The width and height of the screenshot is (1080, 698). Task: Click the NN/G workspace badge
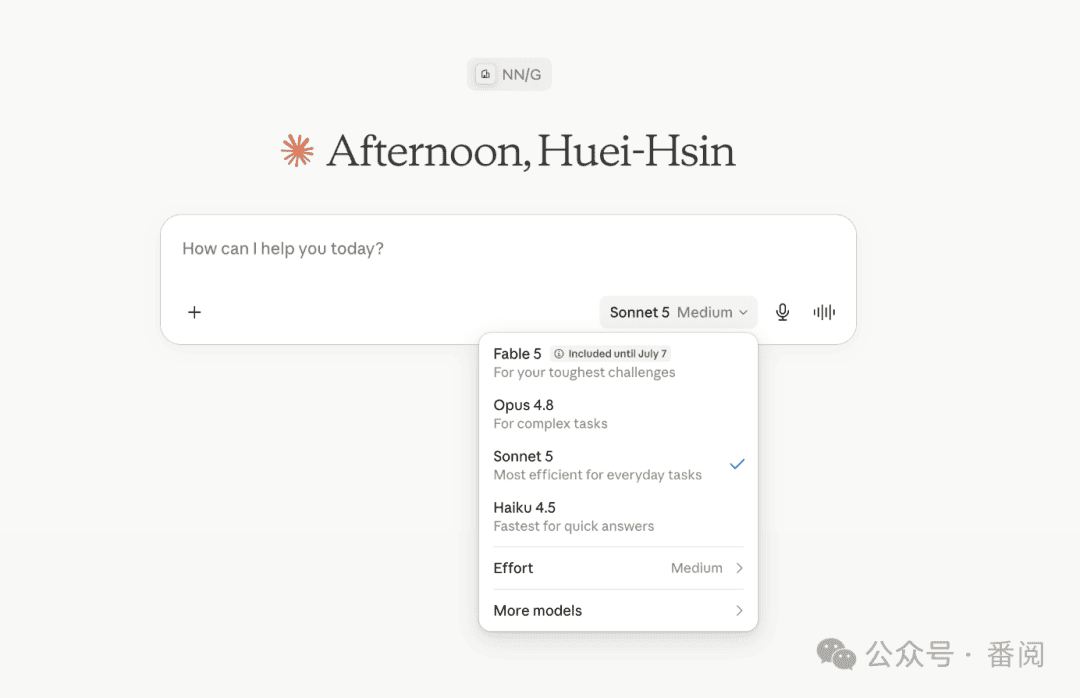pos(509,74)
